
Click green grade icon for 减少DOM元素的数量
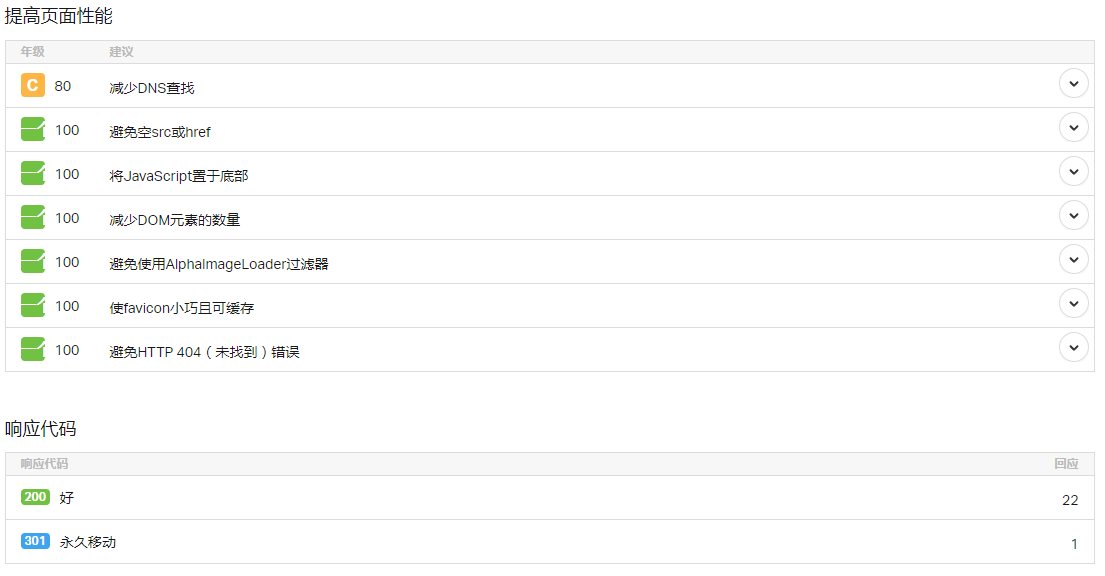[33, 218]
